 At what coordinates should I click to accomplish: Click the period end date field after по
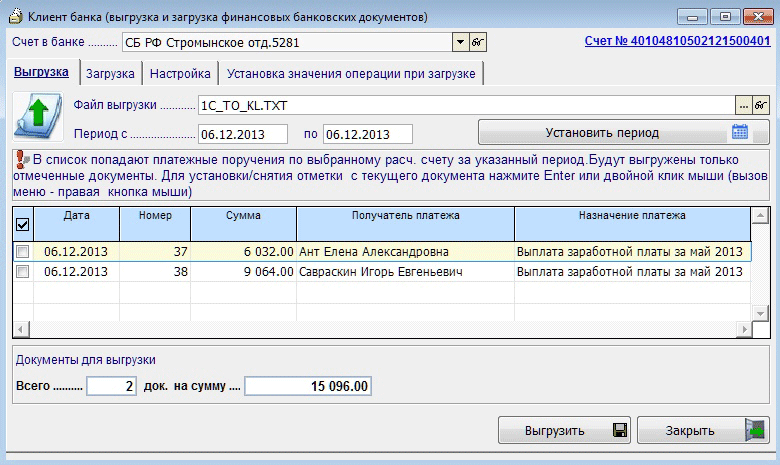(368, 134)
